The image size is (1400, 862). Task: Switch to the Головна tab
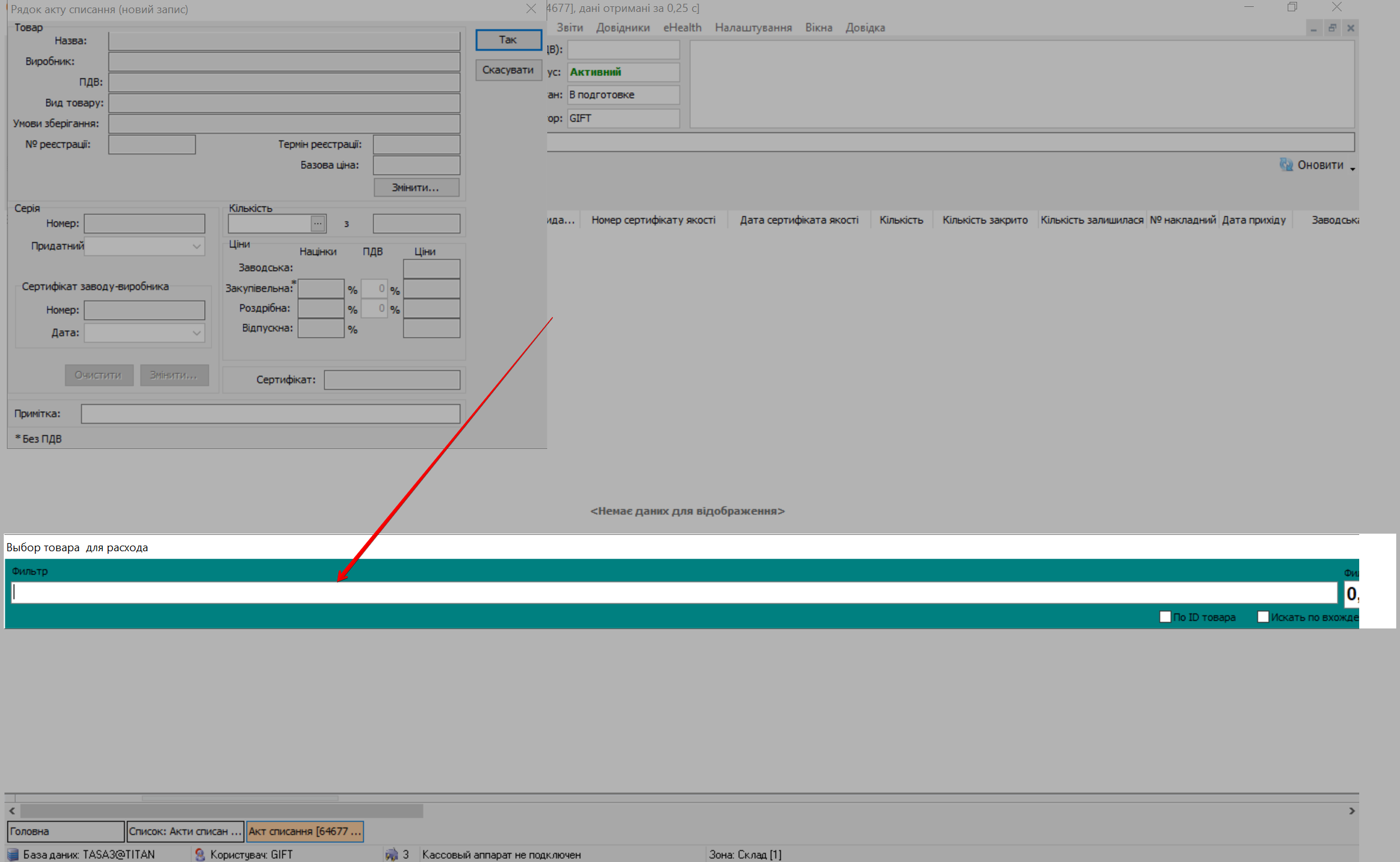[65, 831]
